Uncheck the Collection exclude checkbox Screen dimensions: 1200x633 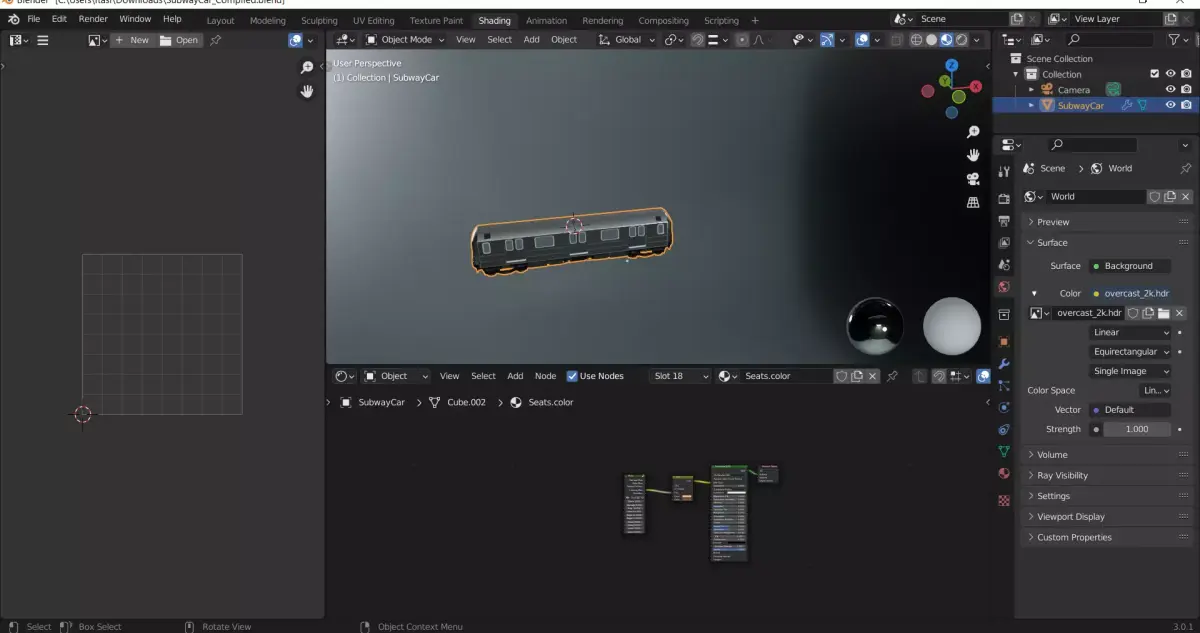click(x=1155, y=74)
